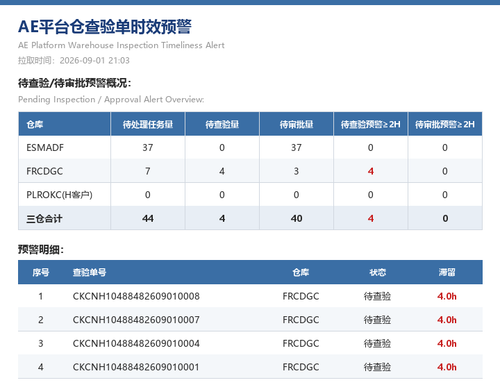Click the 查验单号 column header

(89, 272)
